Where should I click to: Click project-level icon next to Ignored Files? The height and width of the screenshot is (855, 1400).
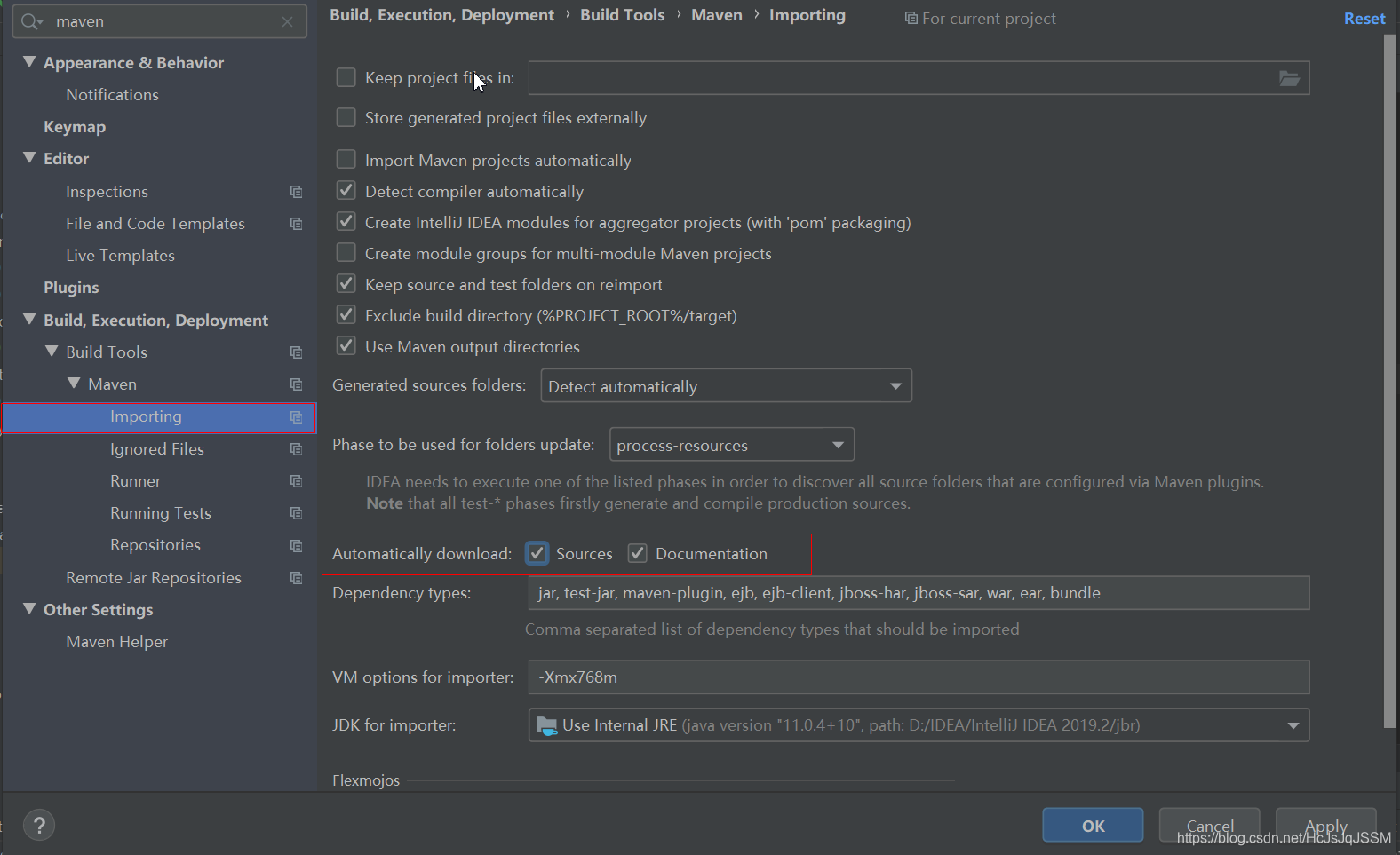click(296, 449)
